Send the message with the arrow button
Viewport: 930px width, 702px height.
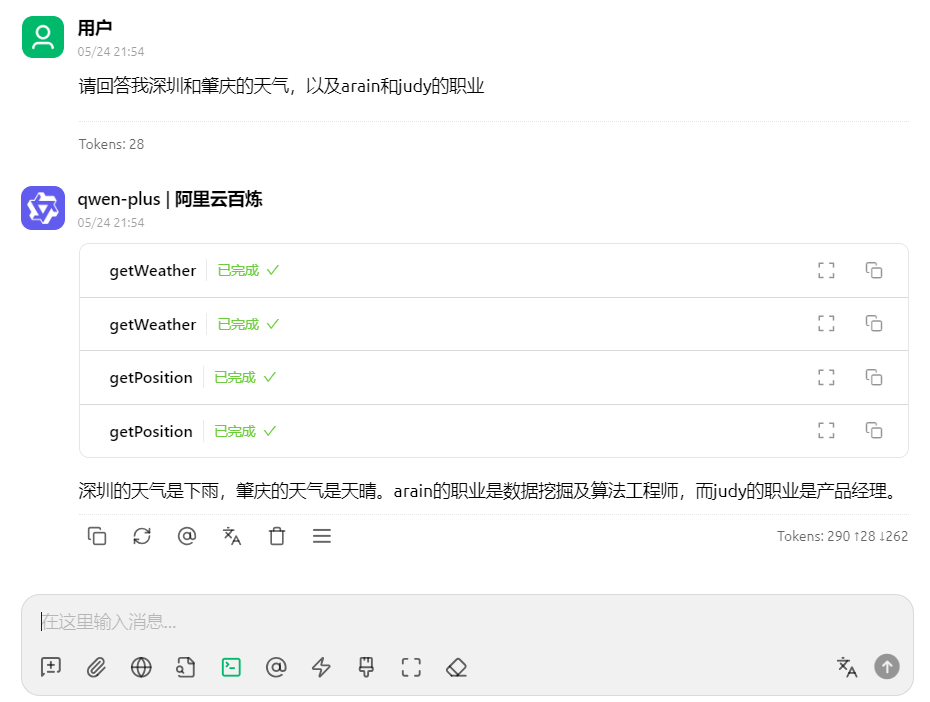[x=886, y=667]
